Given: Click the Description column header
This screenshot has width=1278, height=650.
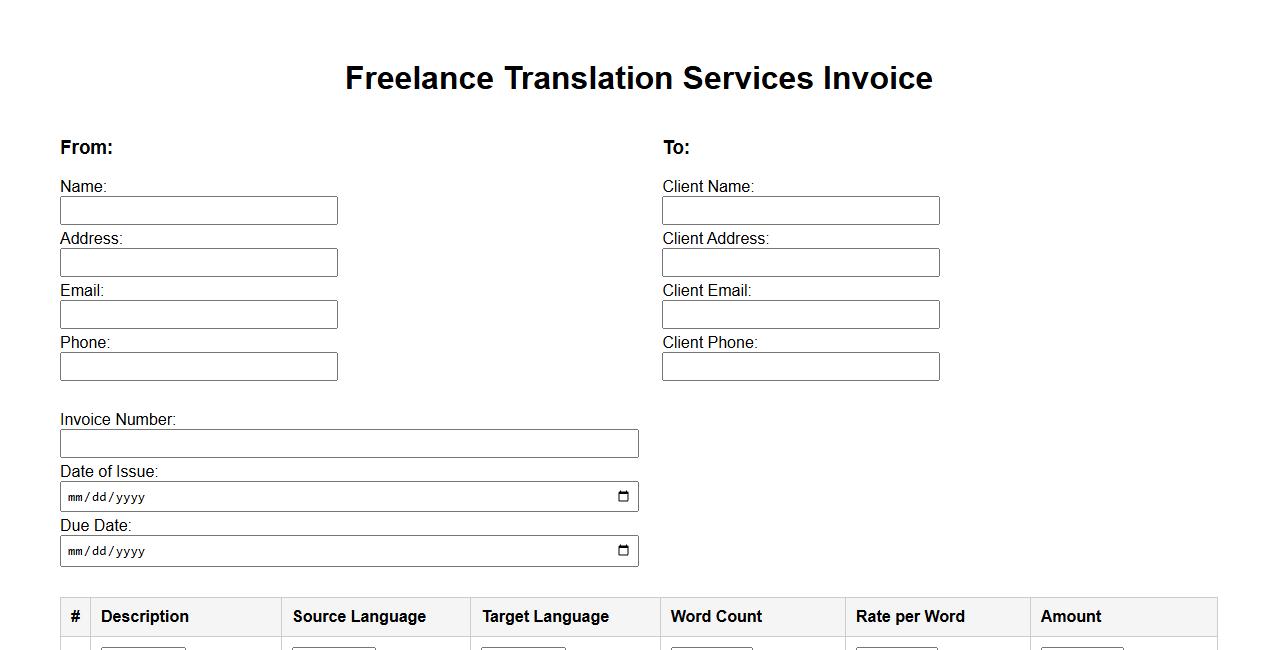Looking at the screenshot, I should [x=145, y=617].
